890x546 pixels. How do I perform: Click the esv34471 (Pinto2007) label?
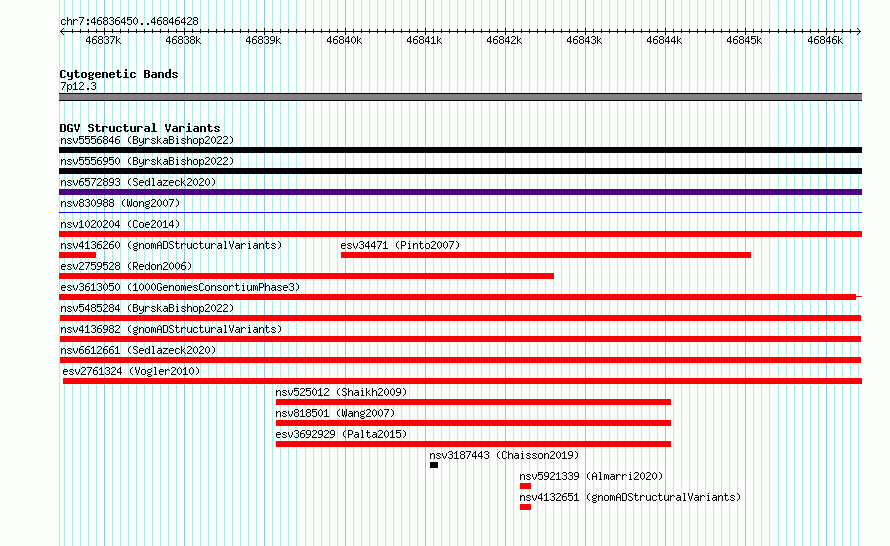click(x=400, y=245)
